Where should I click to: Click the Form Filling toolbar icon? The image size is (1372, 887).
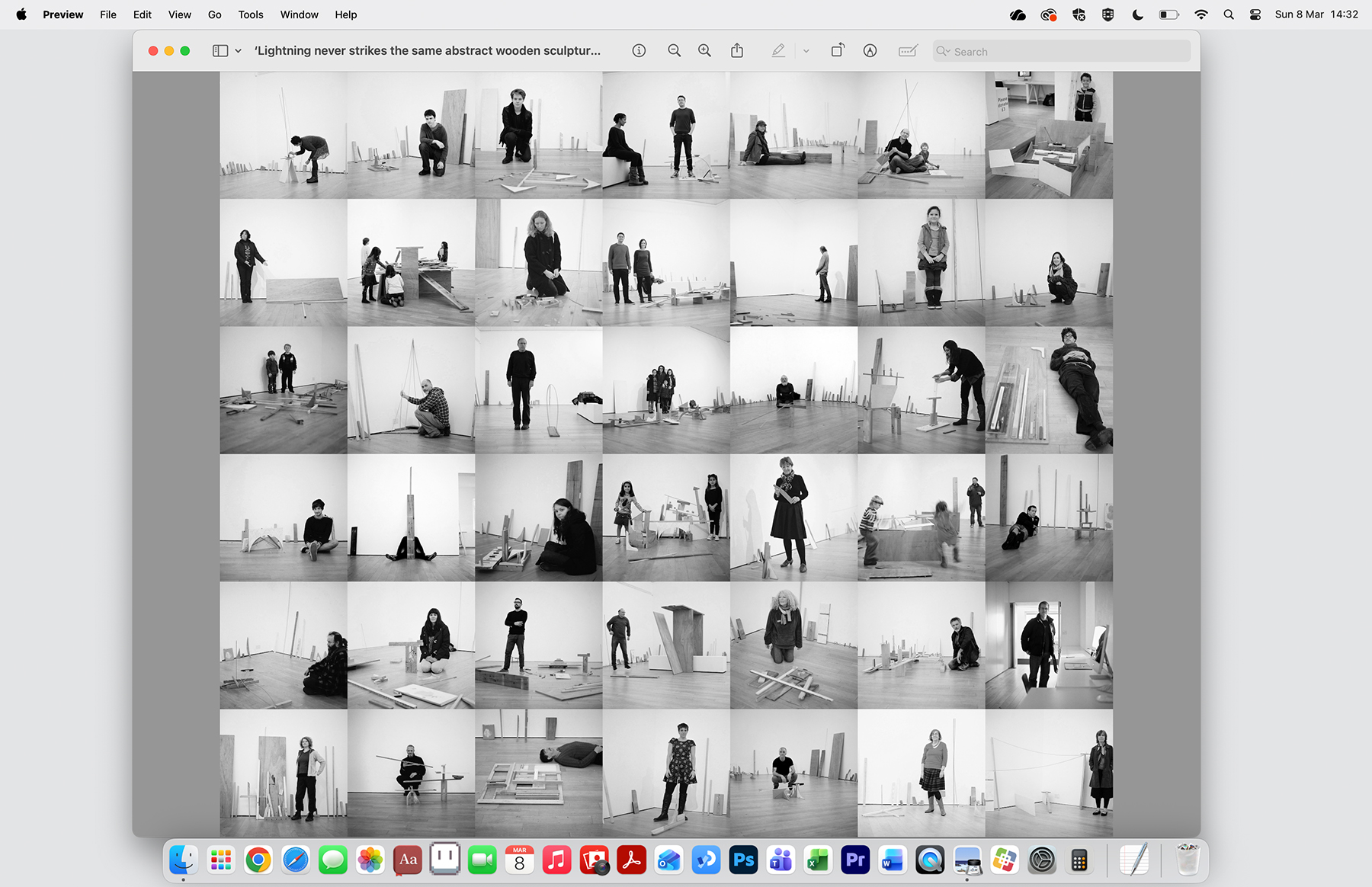tap(908, 51)
